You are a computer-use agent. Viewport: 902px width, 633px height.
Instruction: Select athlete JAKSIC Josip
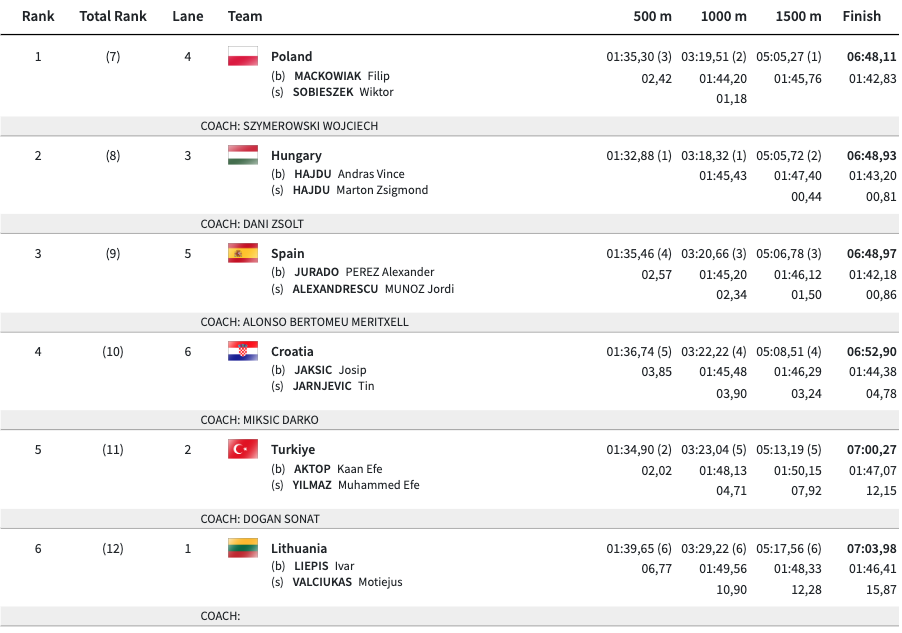click(331, 370)
